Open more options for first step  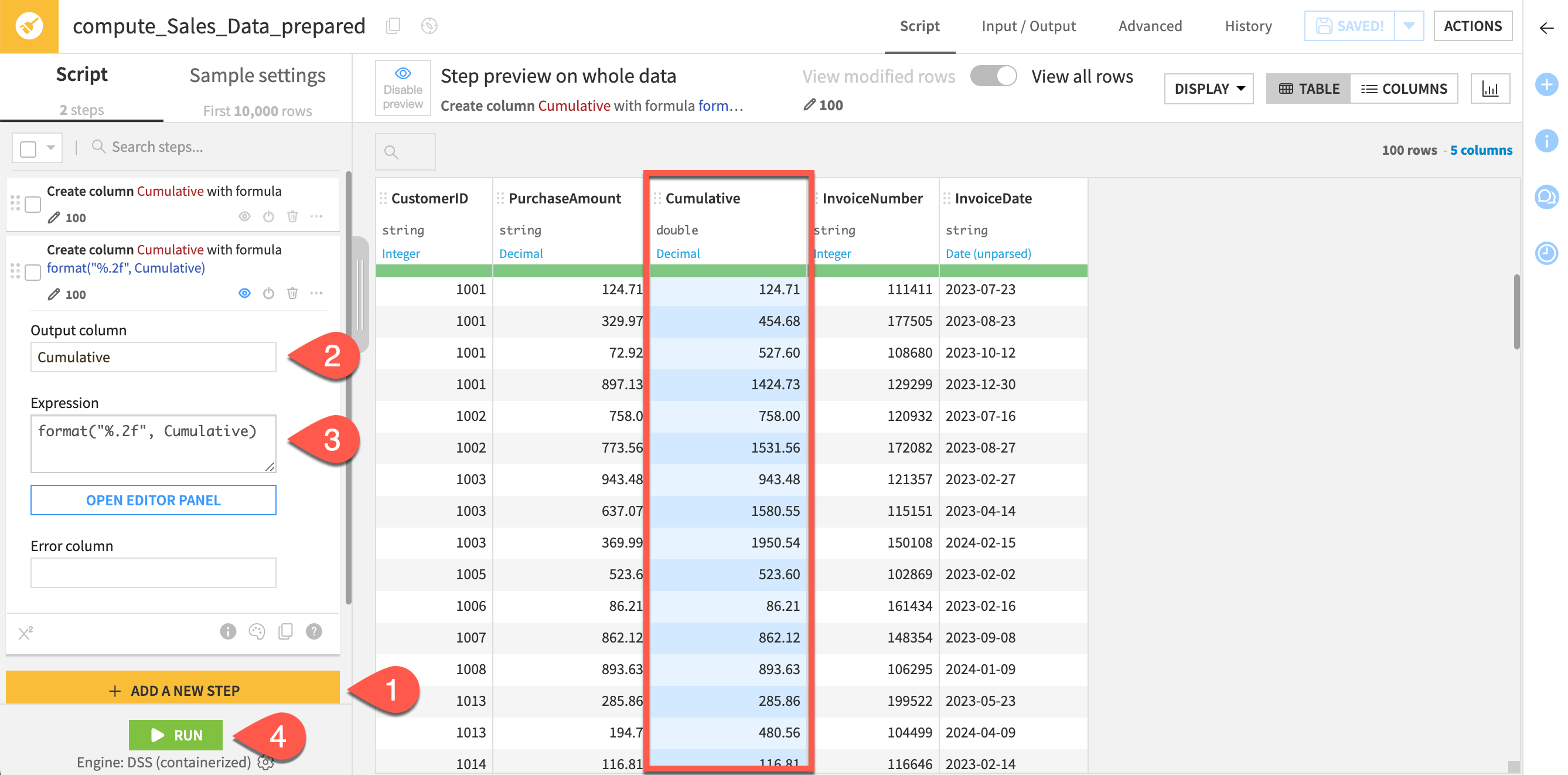point(316,217)
